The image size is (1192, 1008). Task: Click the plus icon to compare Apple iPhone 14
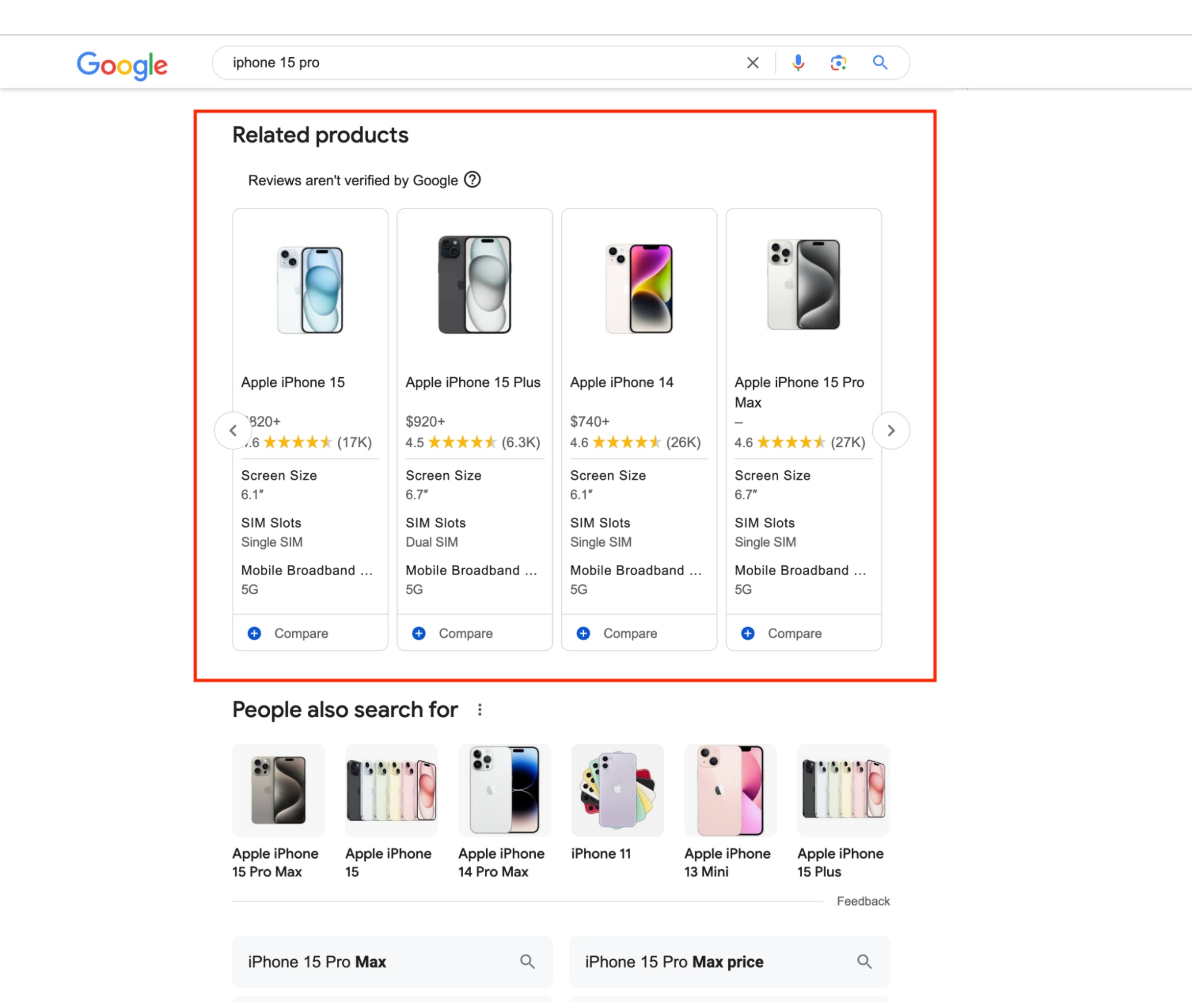[x=583, y=633]
